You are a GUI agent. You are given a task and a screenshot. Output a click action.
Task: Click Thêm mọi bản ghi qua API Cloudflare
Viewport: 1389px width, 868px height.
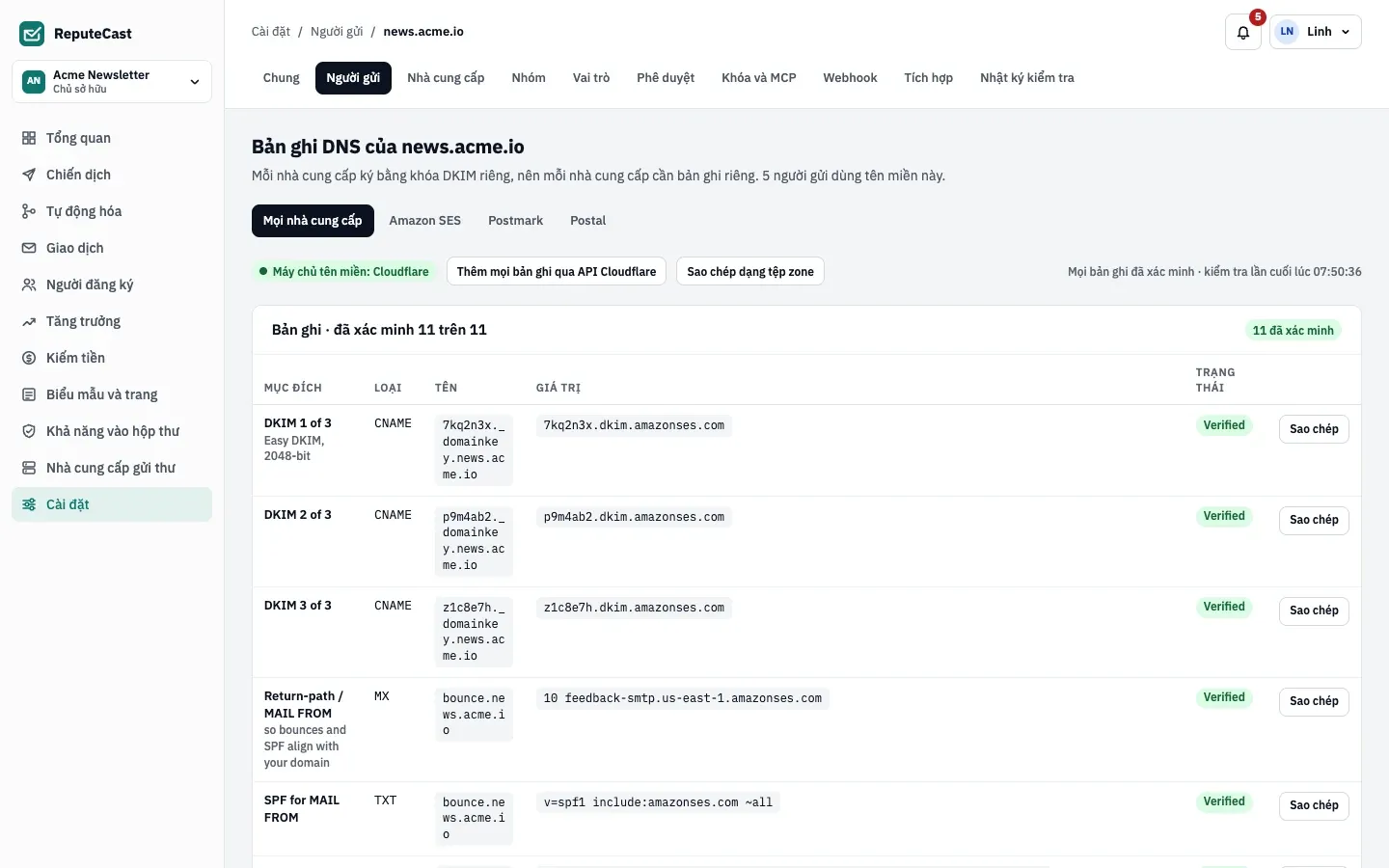click(557, 272)
